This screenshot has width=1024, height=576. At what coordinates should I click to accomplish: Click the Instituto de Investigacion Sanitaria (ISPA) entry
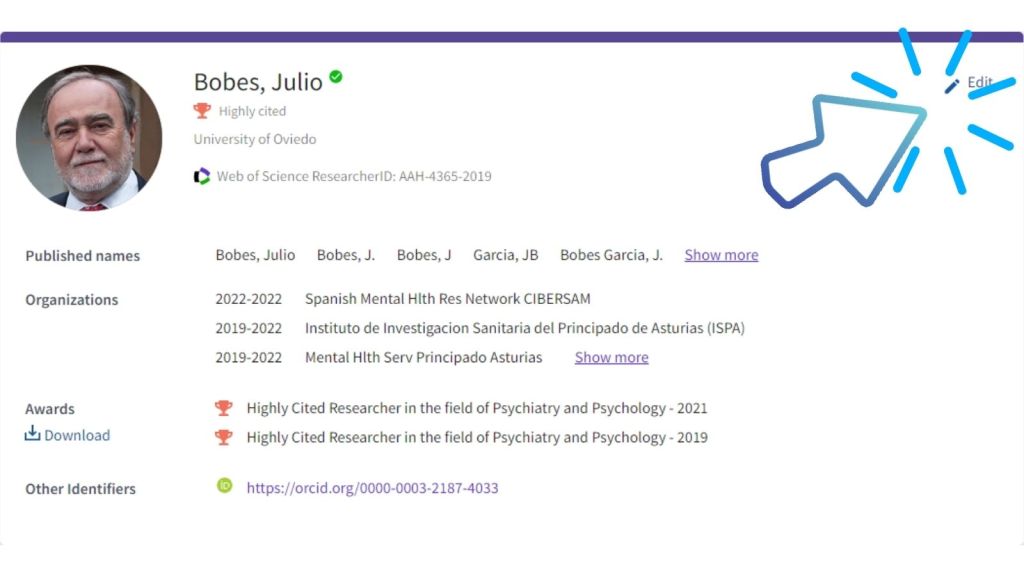tap(524, 328)
